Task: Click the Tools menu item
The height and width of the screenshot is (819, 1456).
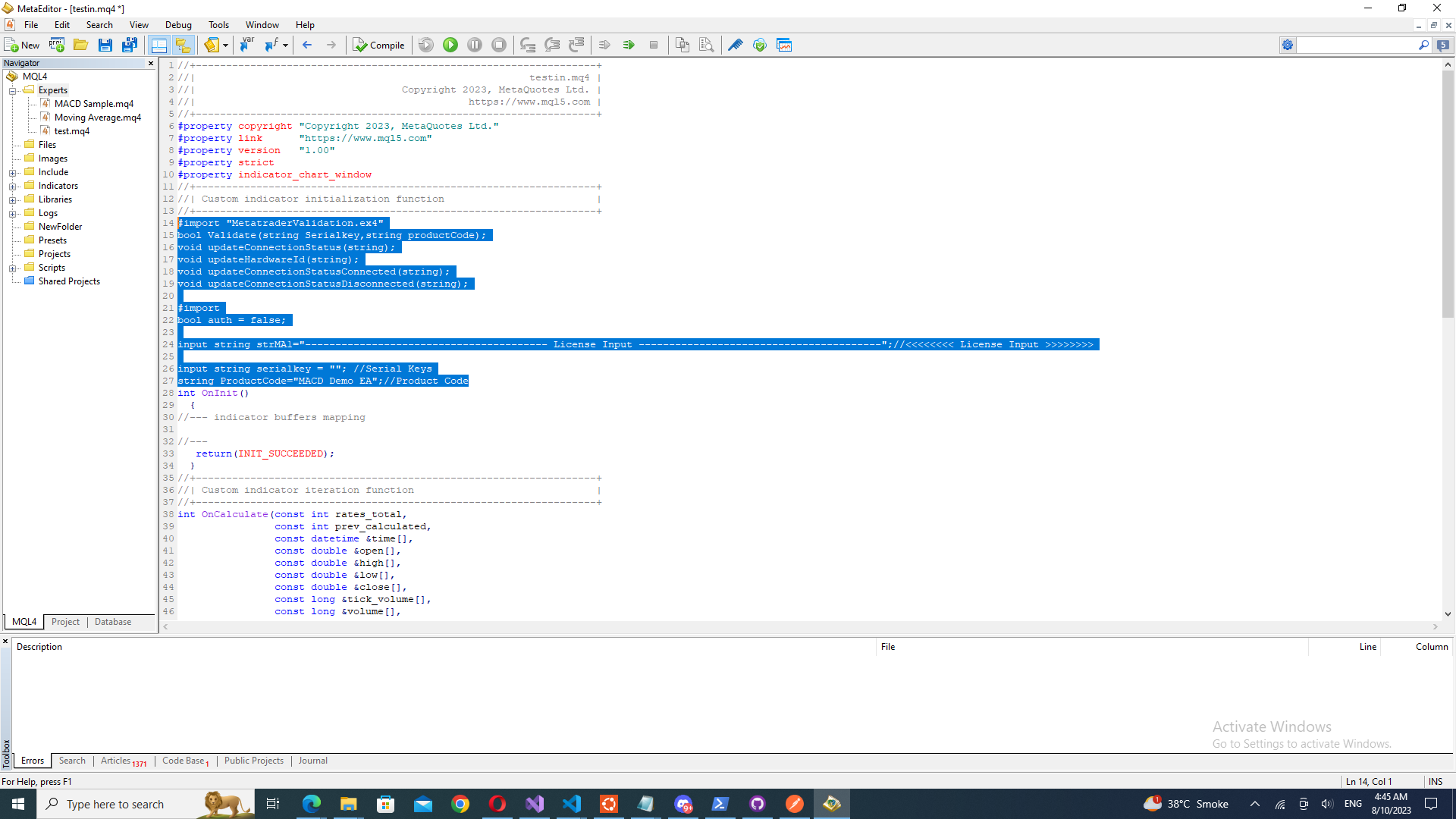Action: (218, 25)
